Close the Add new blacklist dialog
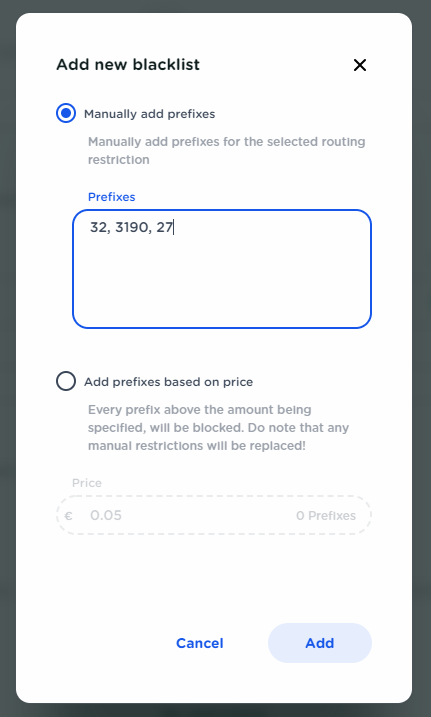The image size is (431, 717). 360,65
